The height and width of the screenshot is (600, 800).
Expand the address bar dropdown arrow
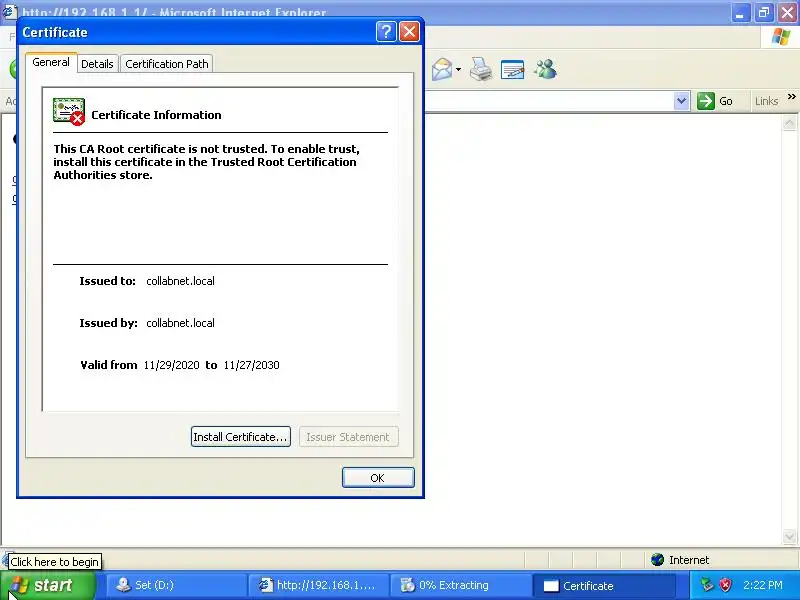681,101
